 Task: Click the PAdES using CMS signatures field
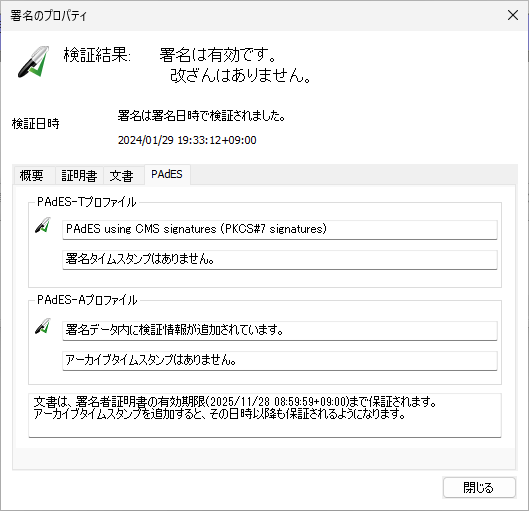click(x=280, y=230)
